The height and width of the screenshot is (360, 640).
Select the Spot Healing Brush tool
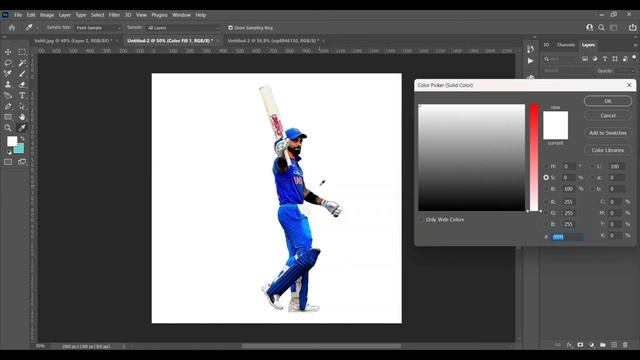pyautogui.click(x=8, y=73)
